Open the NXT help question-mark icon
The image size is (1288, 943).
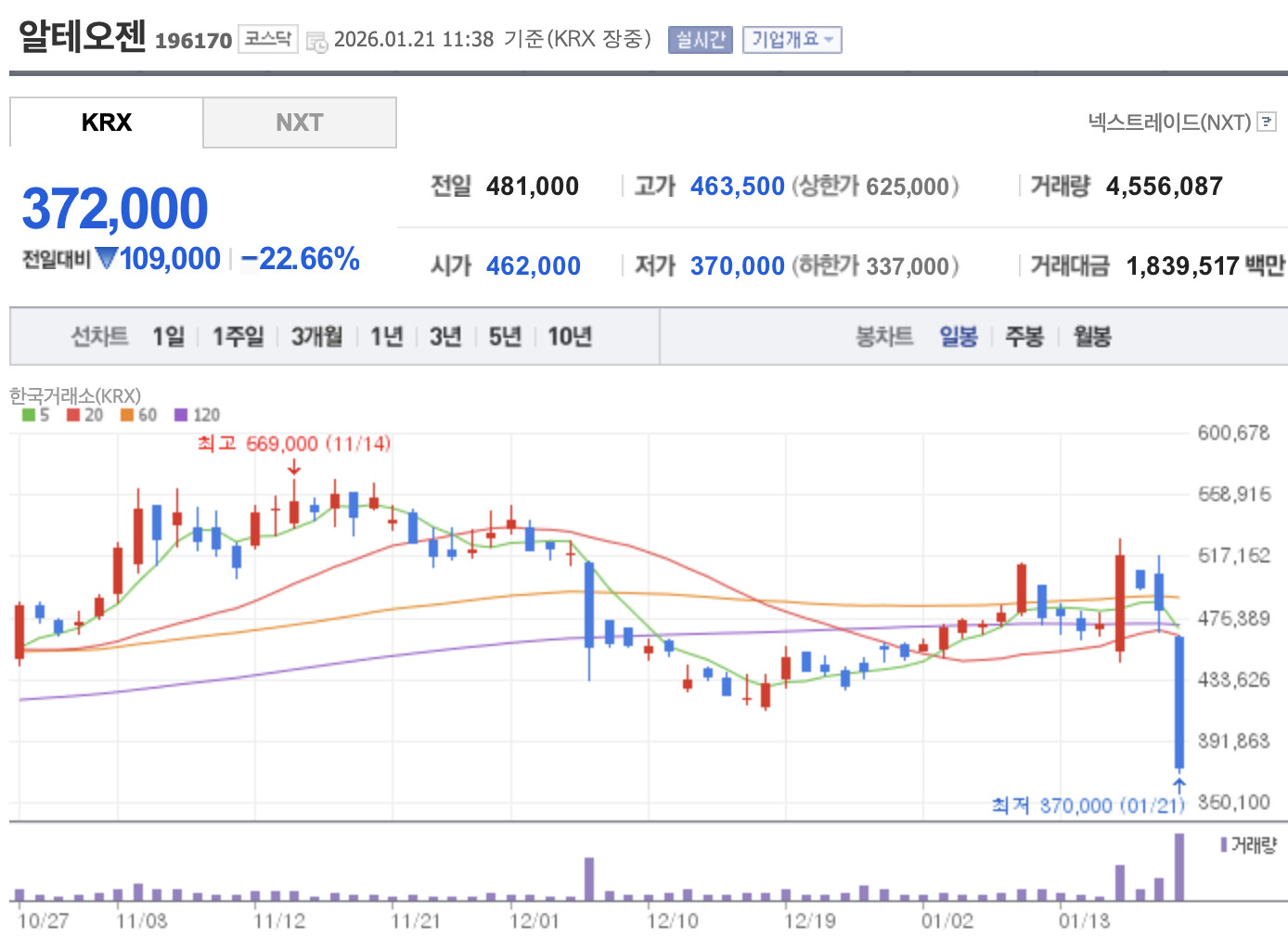coord(1267,123)
